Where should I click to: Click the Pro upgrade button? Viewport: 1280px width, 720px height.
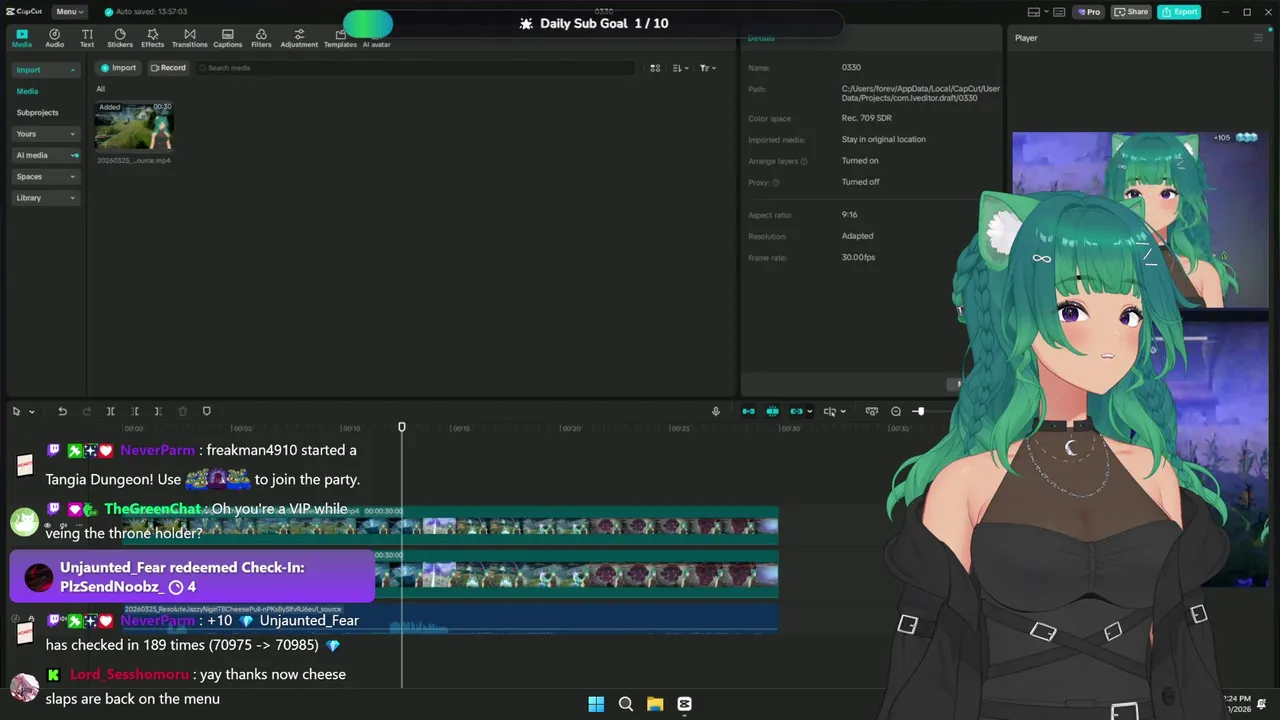(1088, 12)
